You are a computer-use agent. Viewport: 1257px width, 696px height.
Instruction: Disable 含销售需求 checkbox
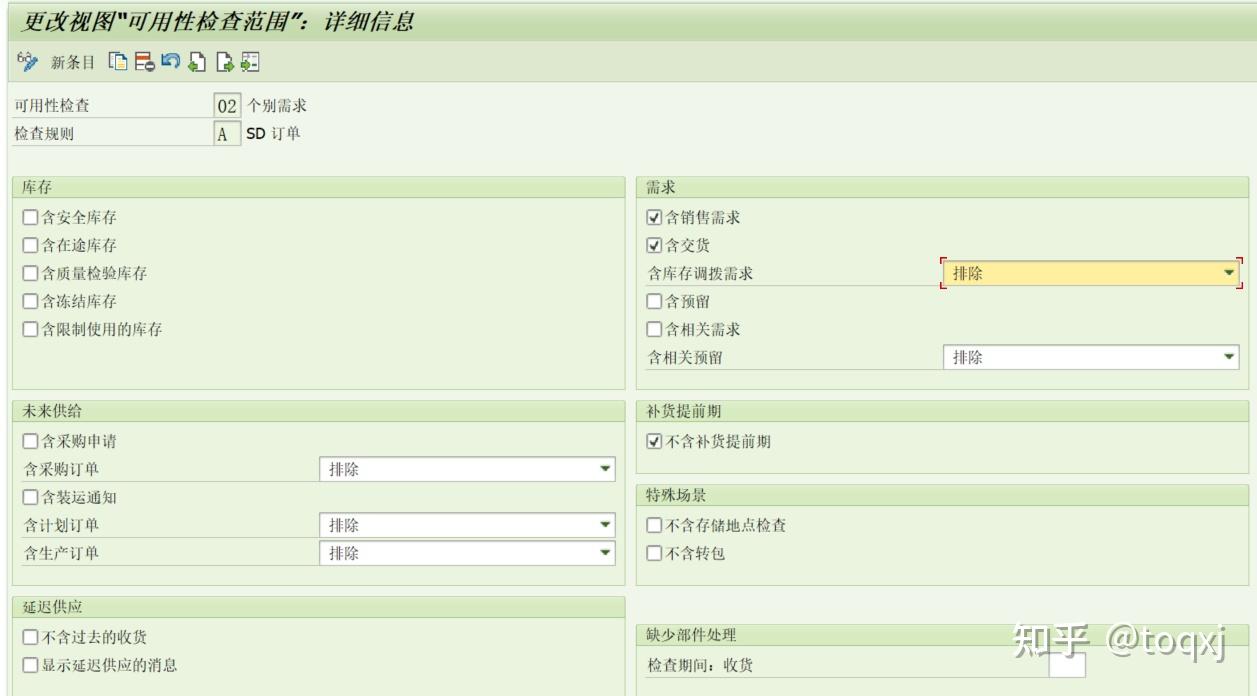point(655,215)
